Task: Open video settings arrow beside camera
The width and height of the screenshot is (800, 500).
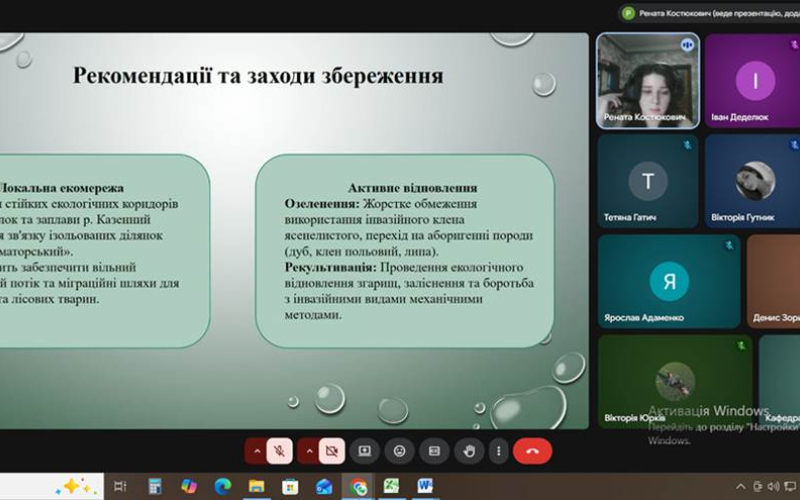Action: coord(309,451)
